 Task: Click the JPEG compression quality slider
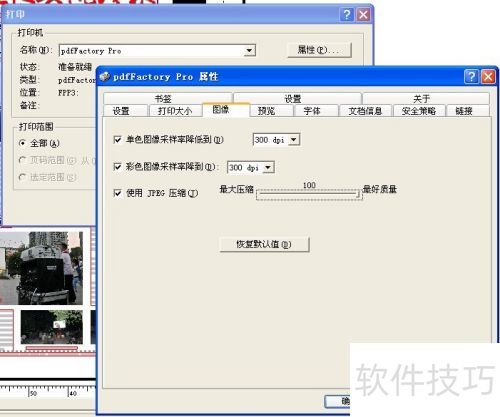(309, 194)
